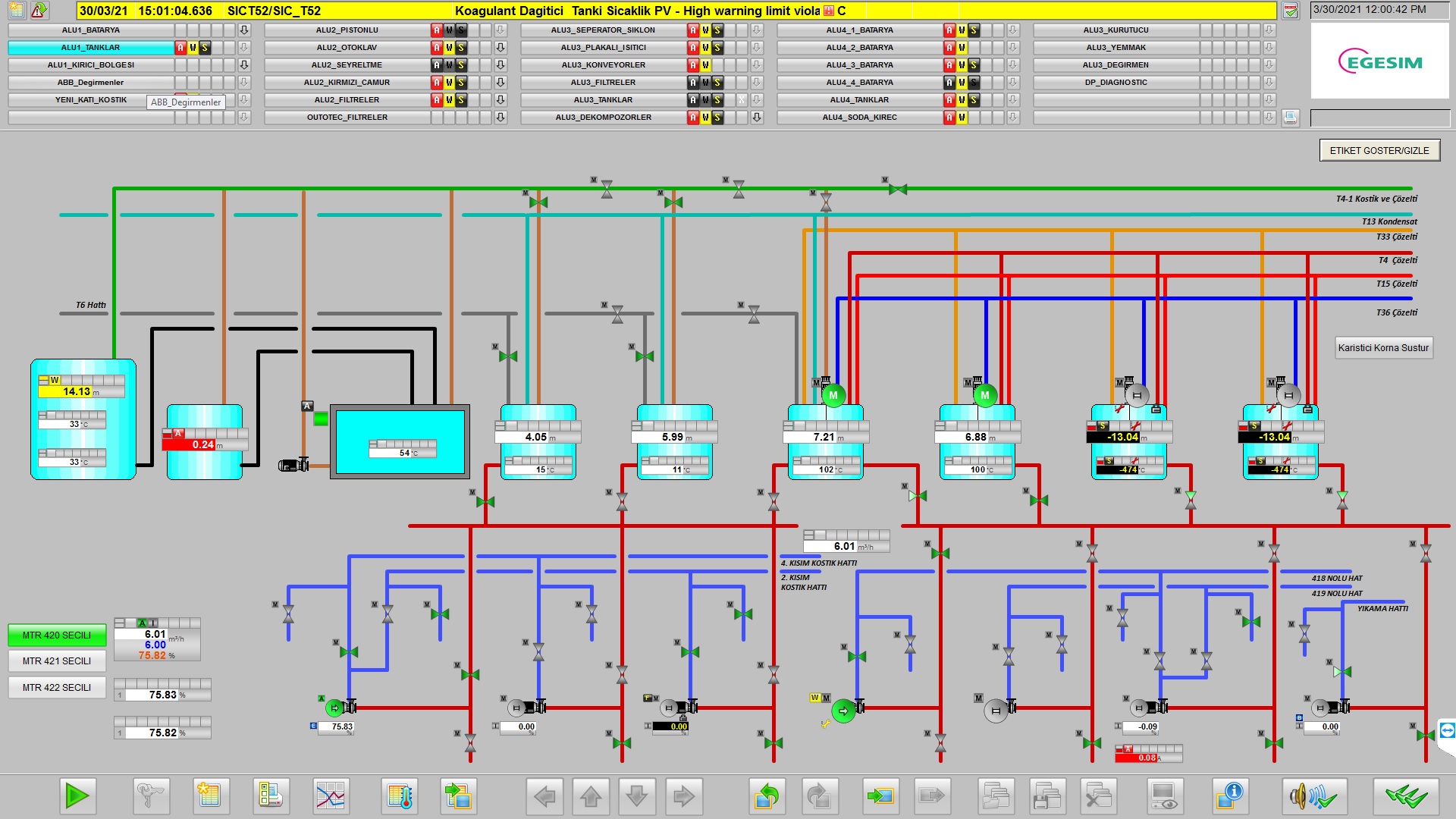Open ALU1_TANKLAR area tab
The width and height of the screenshot is (1456, 819).
click(91, 48)
